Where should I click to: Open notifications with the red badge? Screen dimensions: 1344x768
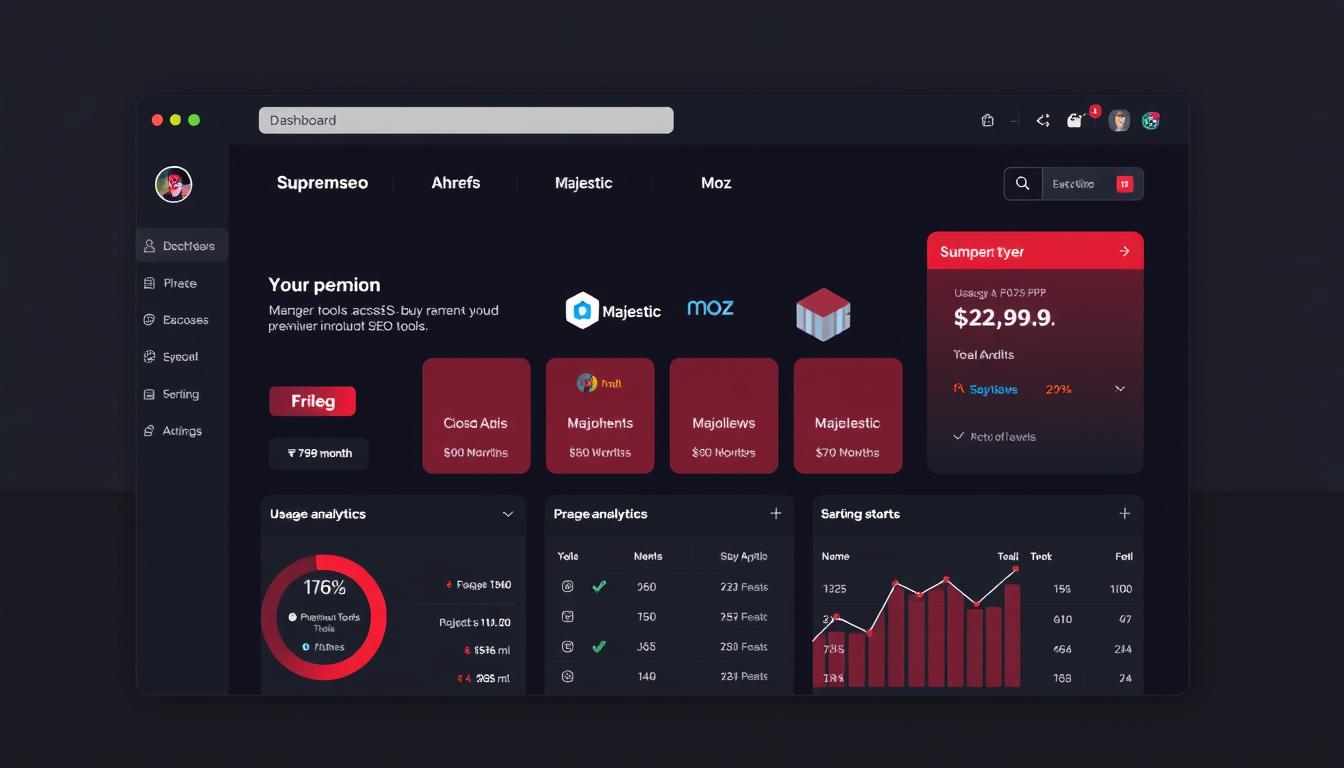click(x=1077, y=119)
